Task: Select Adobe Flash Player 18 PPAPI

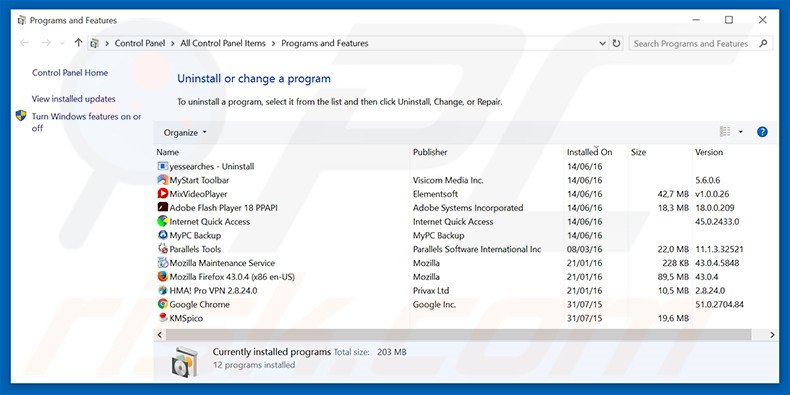Action: (x=223, y=208)
